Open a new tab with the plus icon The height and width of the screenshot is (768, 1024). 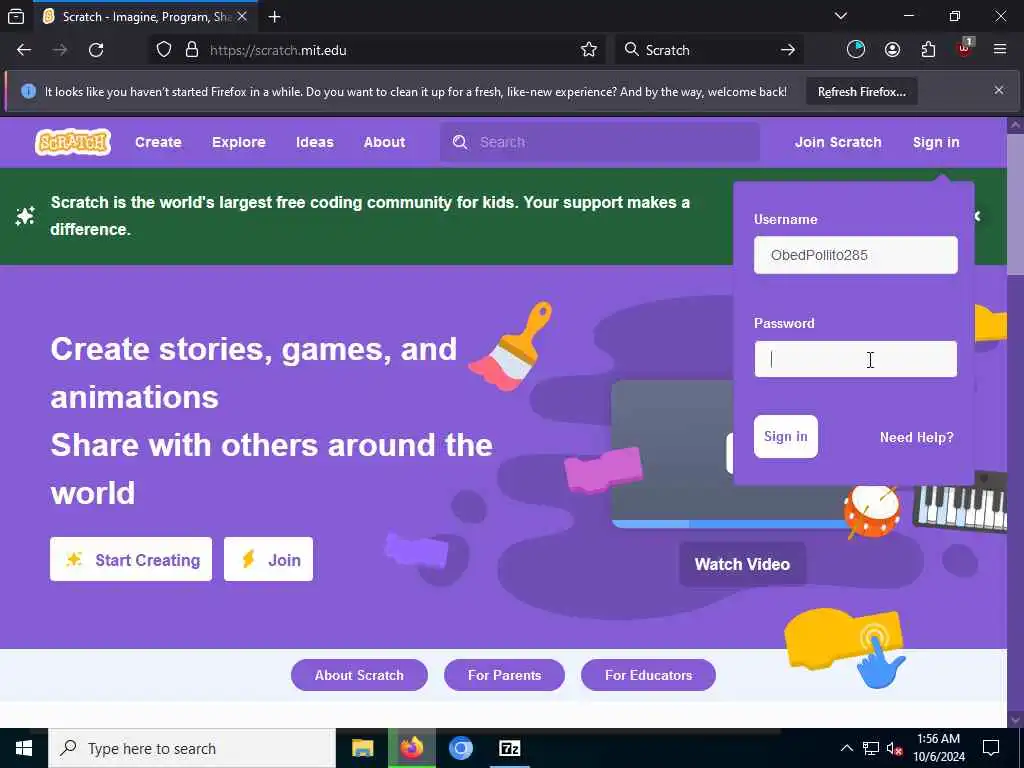275,17
